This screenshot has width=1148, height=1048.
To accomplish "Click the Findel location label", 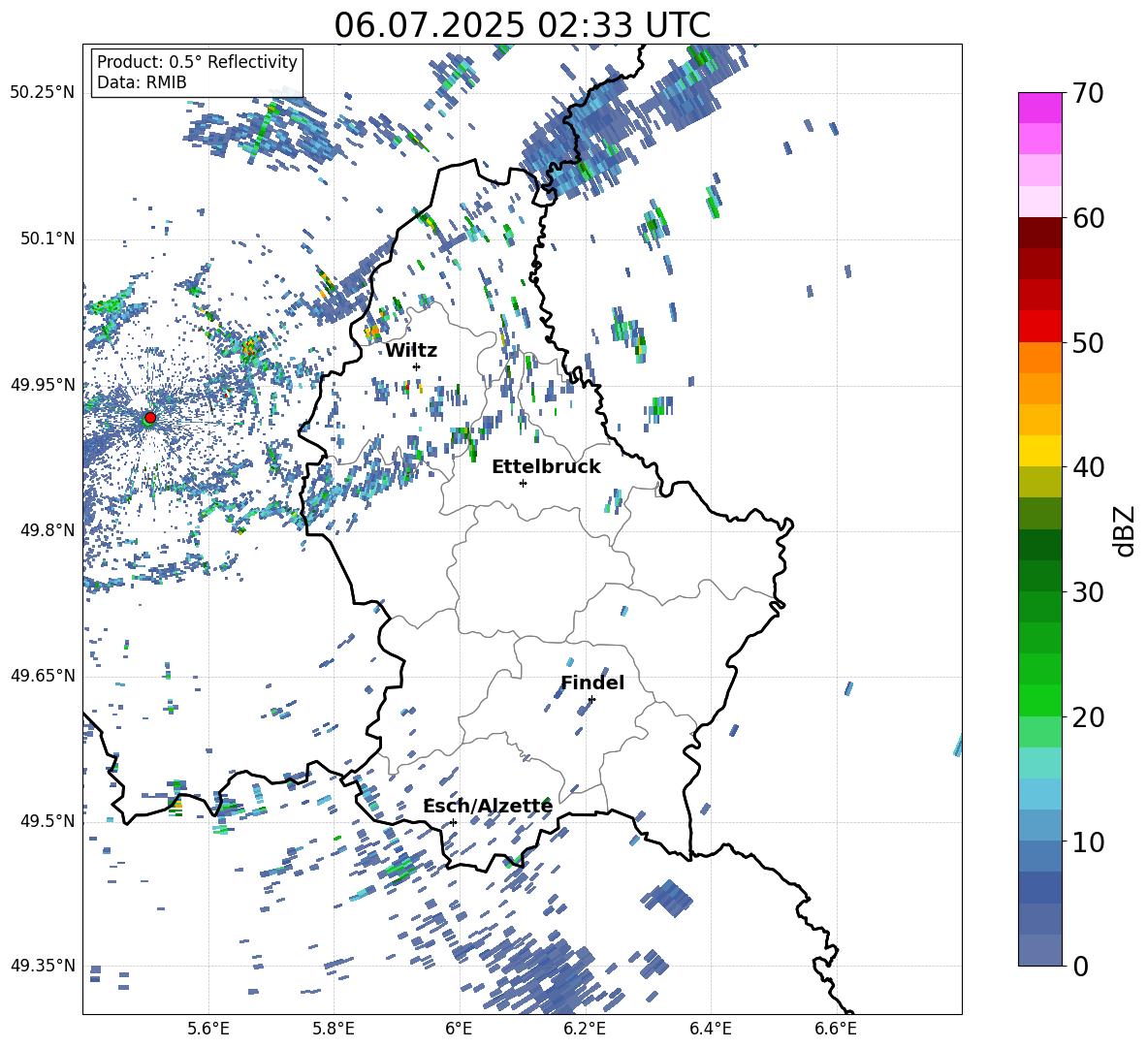I will pyautogui.click(x=592, y=683).
